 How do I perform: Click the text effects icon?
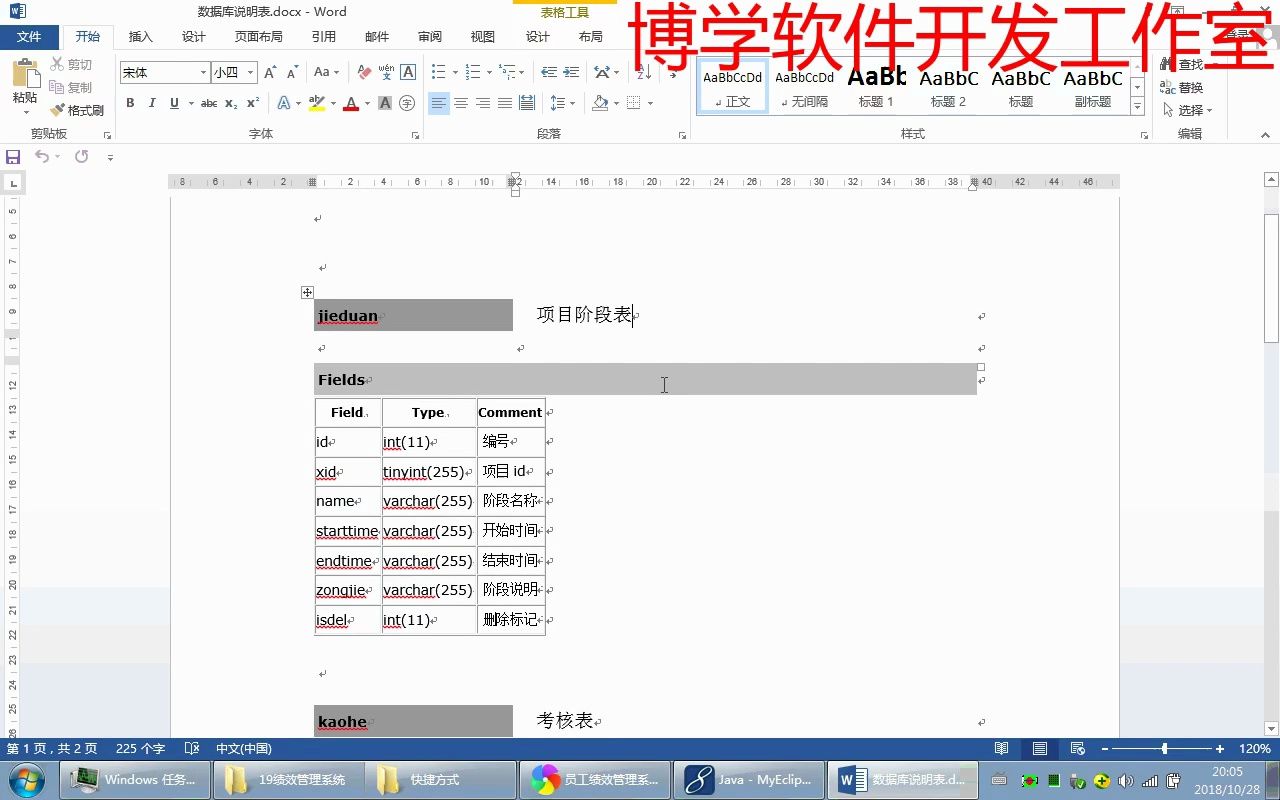pyautogui.click(x=284, y=103)
